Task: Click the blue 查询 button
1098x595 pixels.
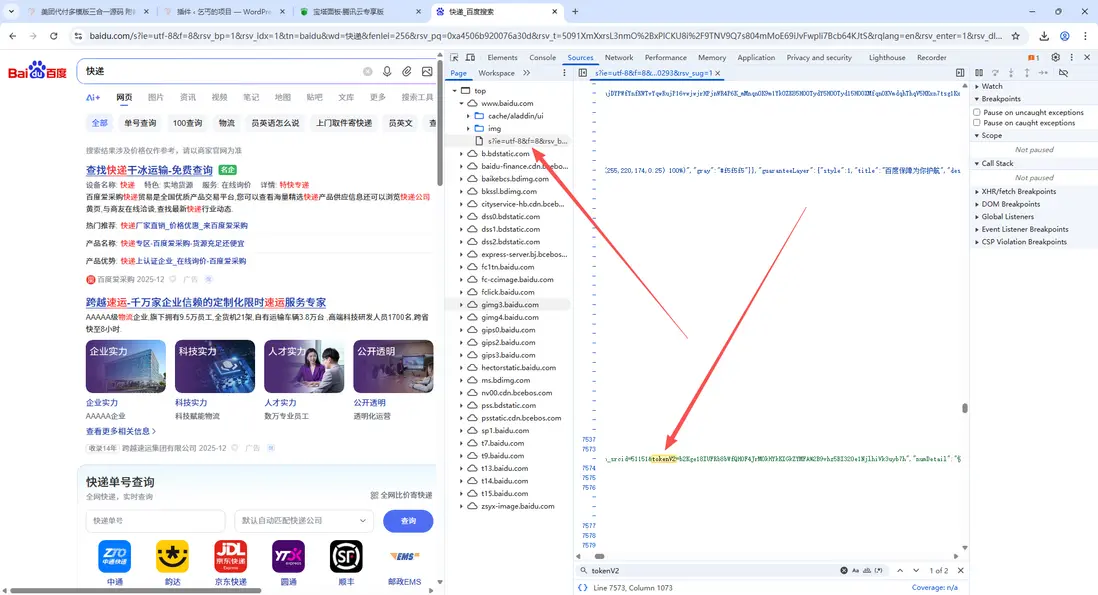Action: 408,521
